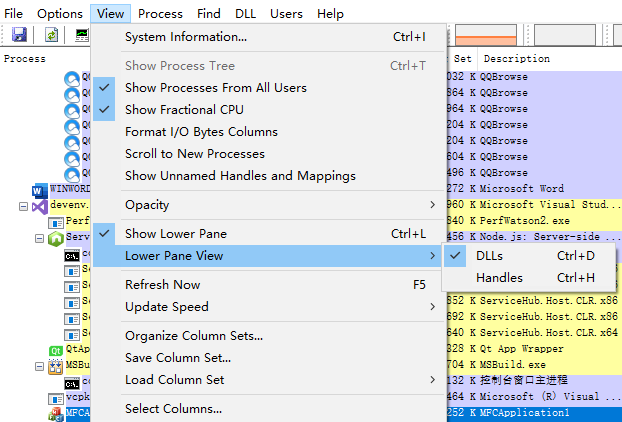Screen dimensions: 622x422
Task: Select the PerfWatson2 process icon
Action: [56, 223]
